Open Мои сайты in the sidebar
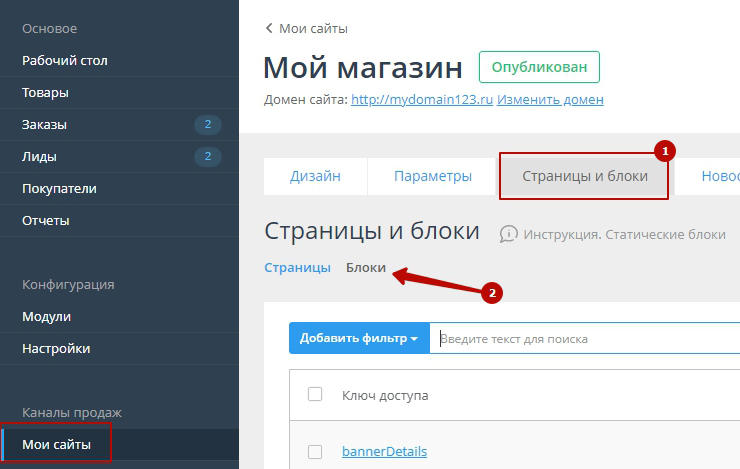This screenshot has width=740, height=469. [x=57, y=445]
